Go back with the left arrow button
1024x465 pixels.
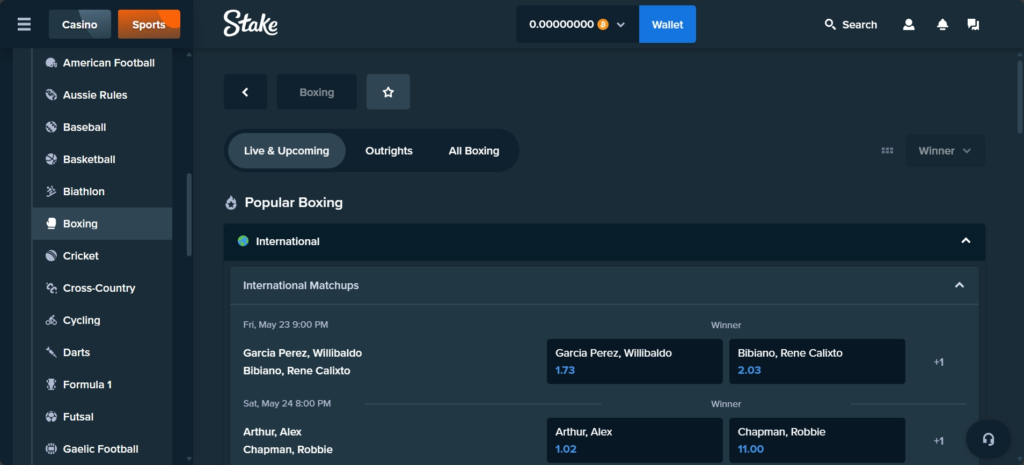(x=246, y=92)
